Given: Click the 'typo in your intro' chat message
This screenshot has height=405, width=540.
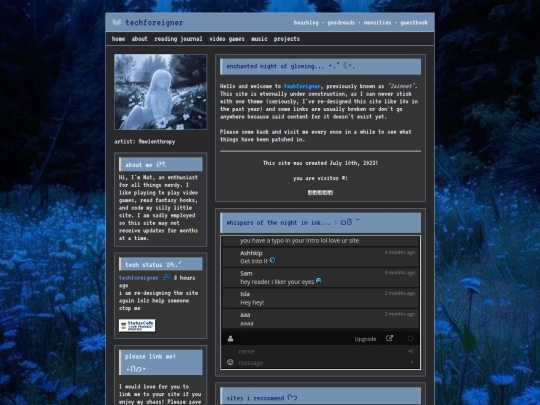Looking at the screenshot, I should click(x=299, y=241).
